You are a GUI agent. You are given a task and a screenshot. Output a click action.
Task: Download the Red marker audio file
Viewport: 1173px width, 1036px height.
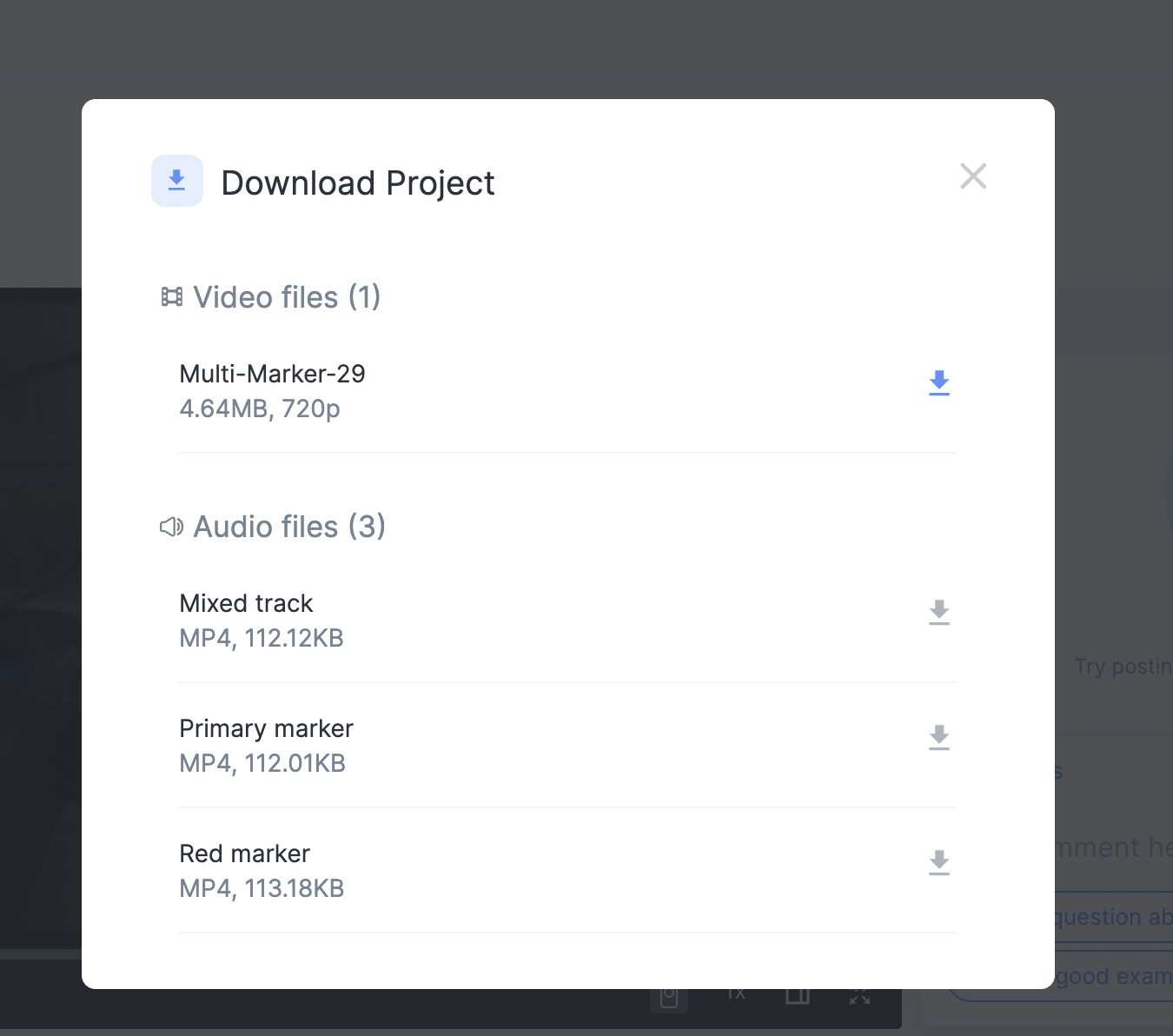pos(938,863)
